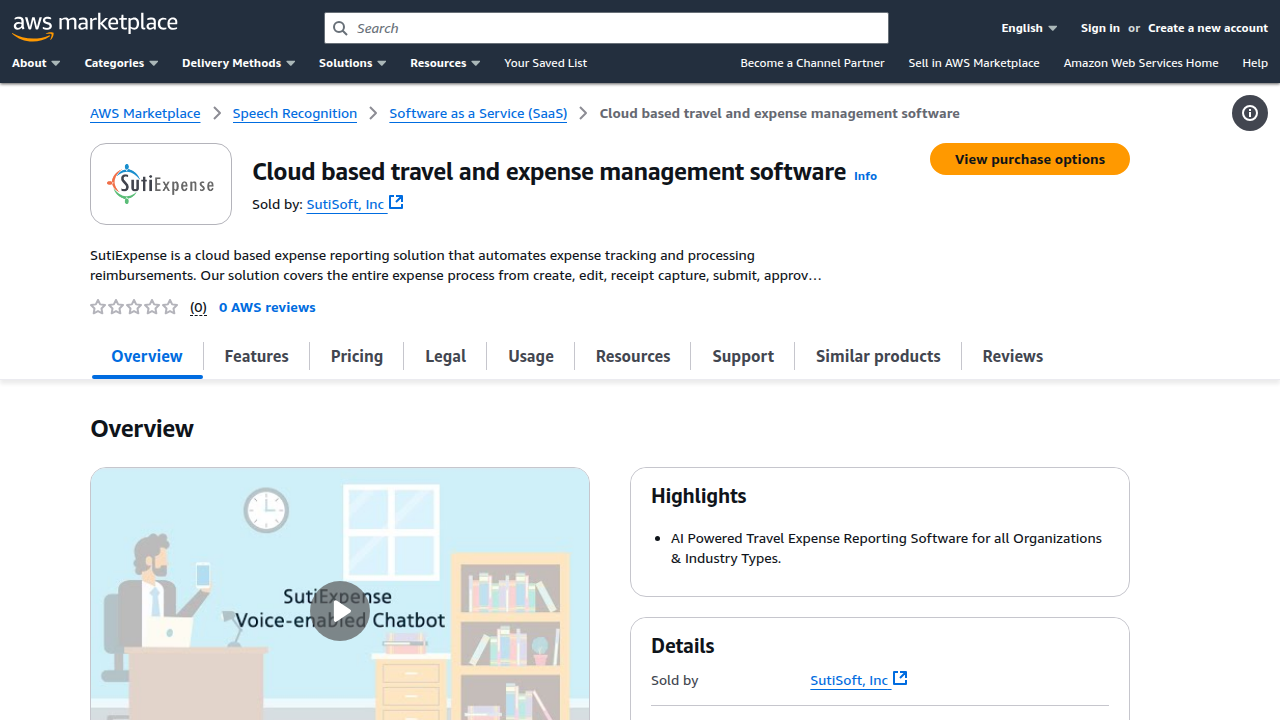Click the Sign in link
This screenshot has width=1280, height=720.
tap(1100, 28)
